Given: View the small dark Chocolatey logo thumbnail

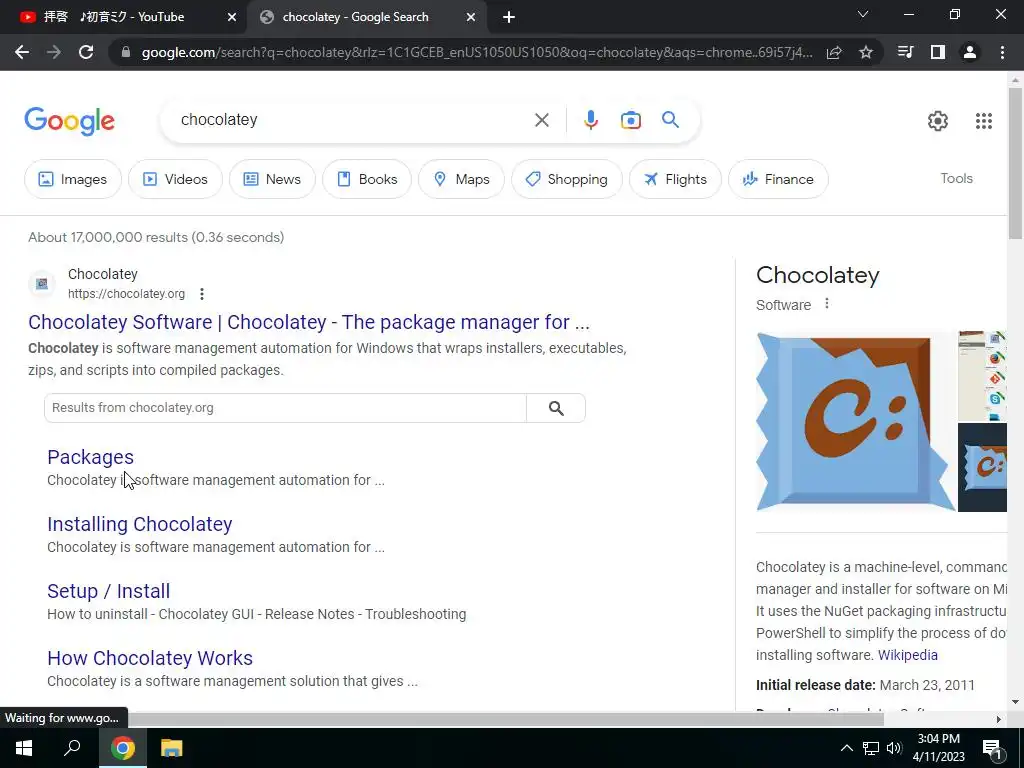Looking at the screenshot, I should 982,468.
